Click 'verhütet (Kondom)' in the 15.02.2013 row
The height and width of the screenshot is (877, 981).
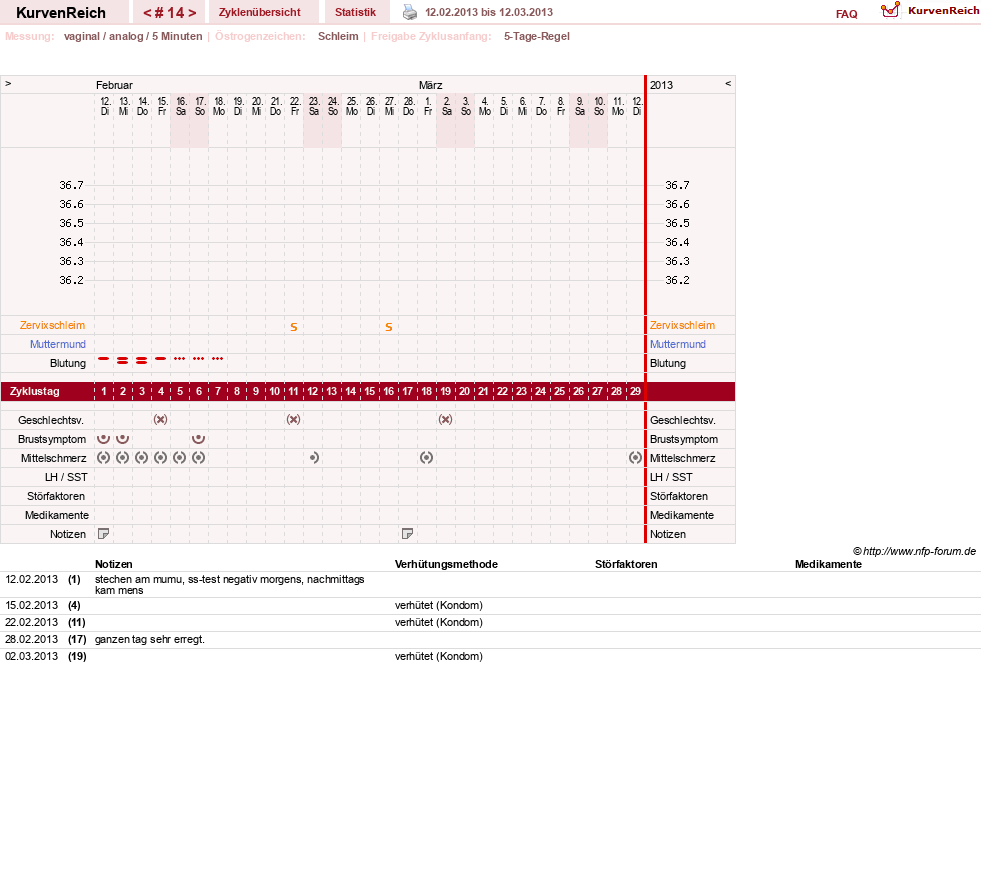pyautogui.click(x=439, y=605)
